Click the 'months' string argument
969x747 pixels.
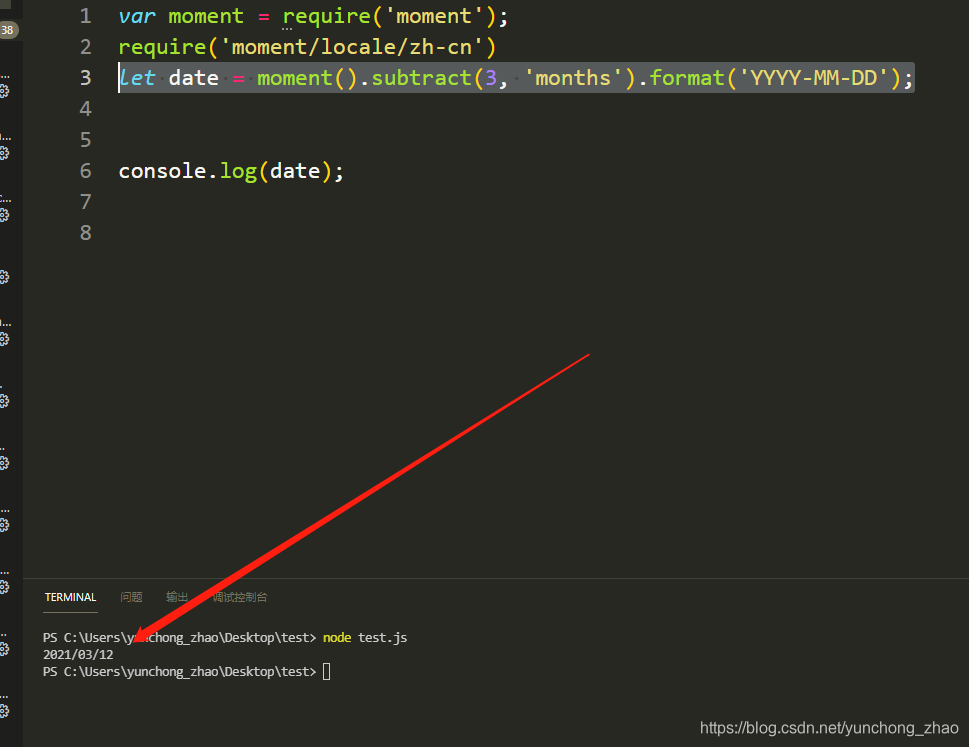click(573, 78)
